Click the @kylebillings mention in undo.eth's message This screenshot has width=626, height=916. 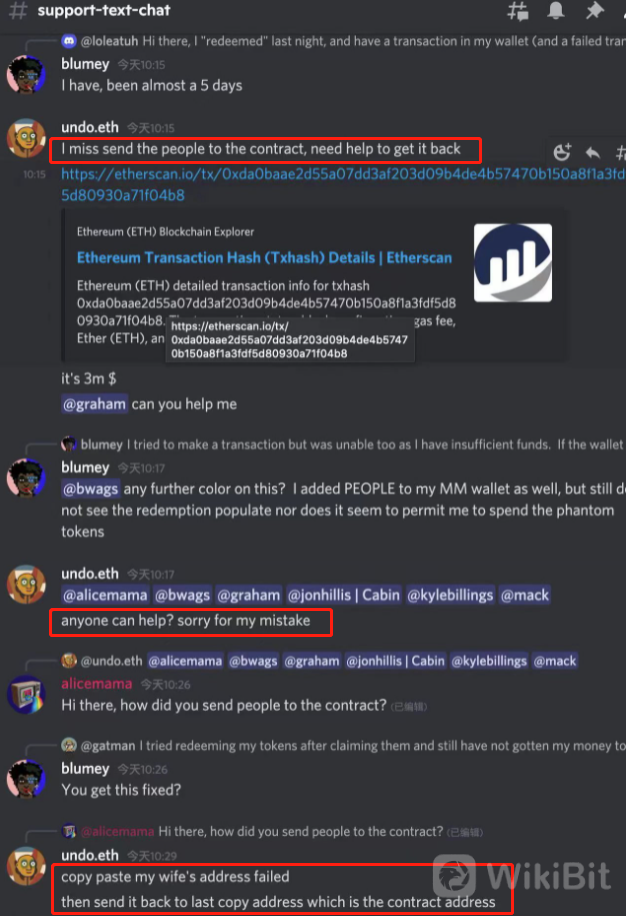pyautogui.click(x=450, y=595)
